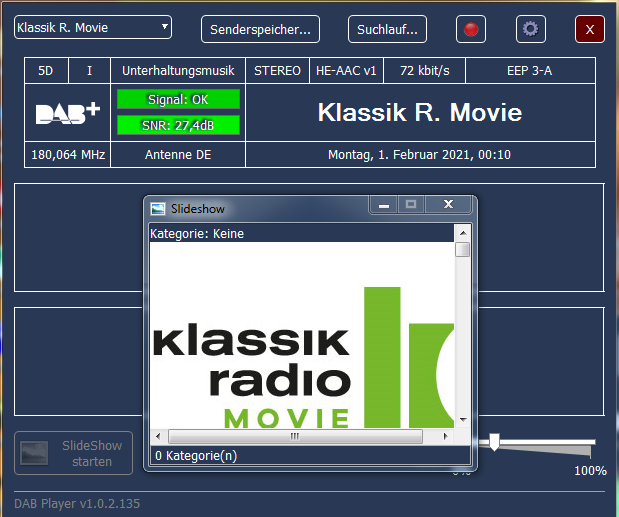Close the Slideshow window
Screen dimensions: 619x517
point(447,205)
